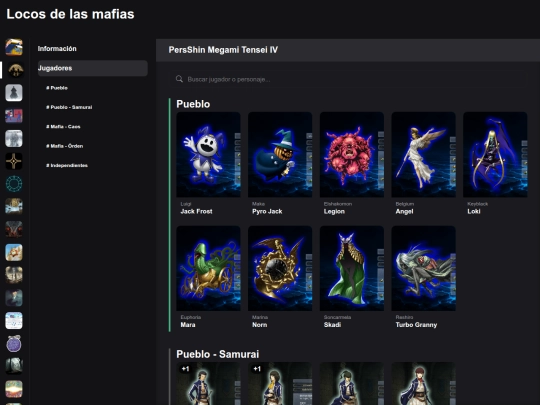
Task: Open the grey hooded silhouette sidebar icon
Action: click(x=14, y=93)
